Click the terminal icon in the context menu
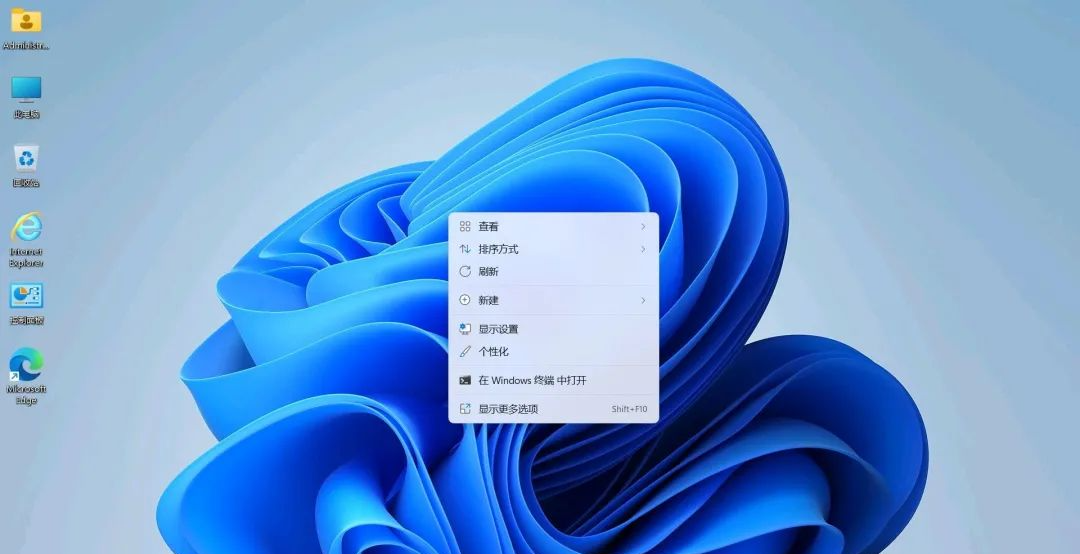The image size is (1080, 554). point(465,380)
